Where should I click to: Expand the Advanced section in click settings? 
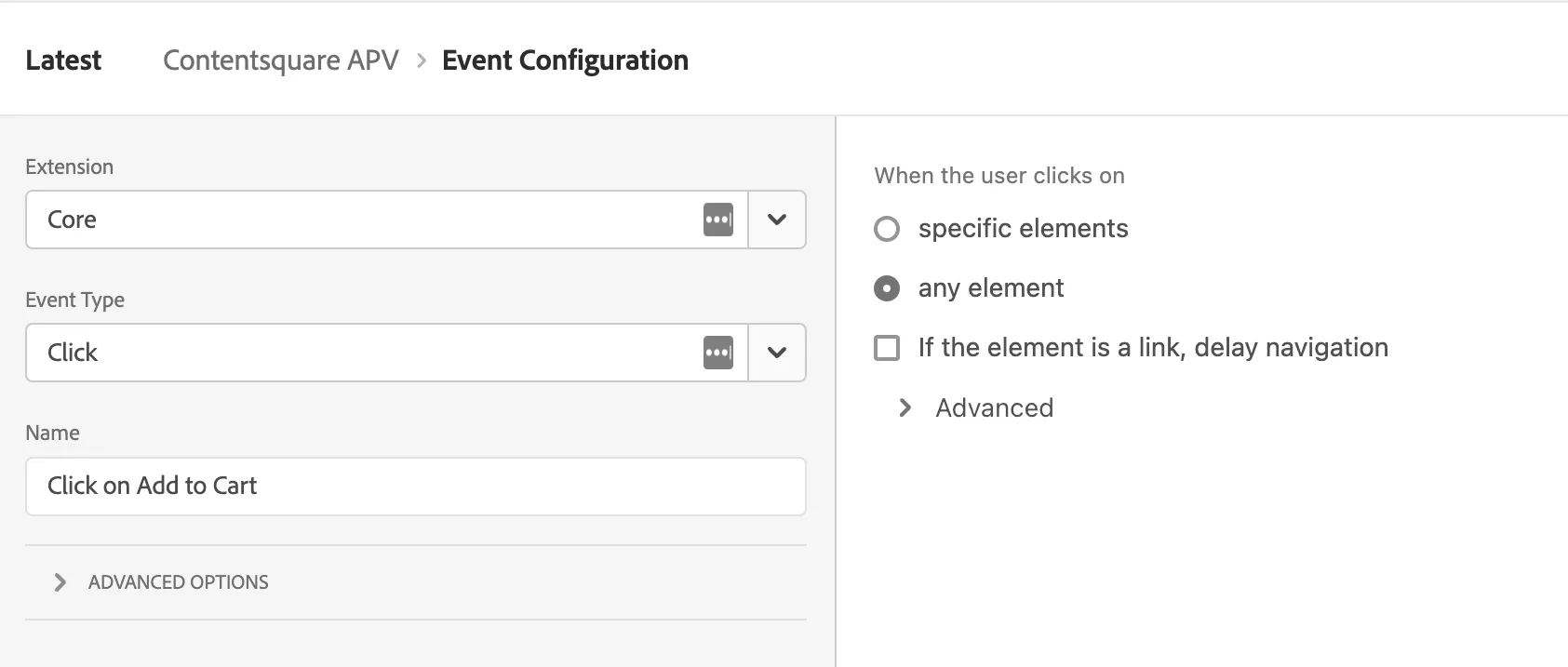click(x=994, y=407)
